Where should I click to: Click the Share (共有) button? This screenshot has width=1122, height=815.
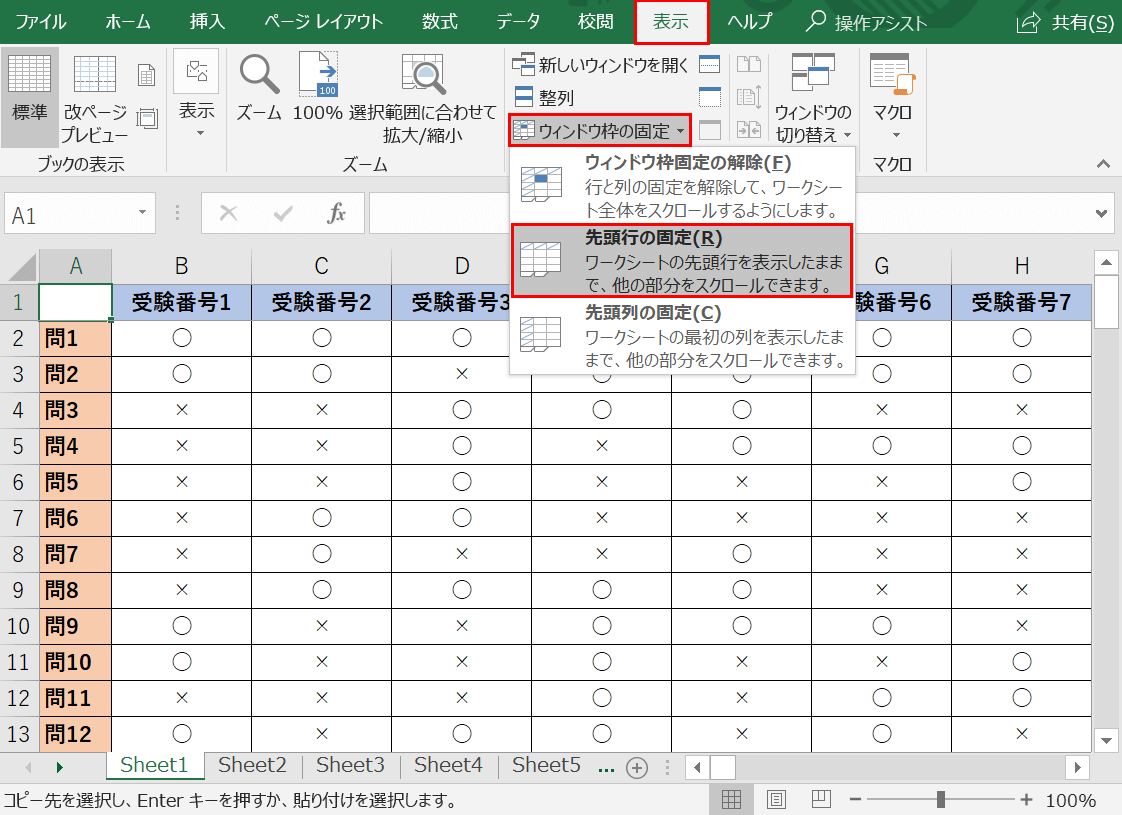point(1065,22)
